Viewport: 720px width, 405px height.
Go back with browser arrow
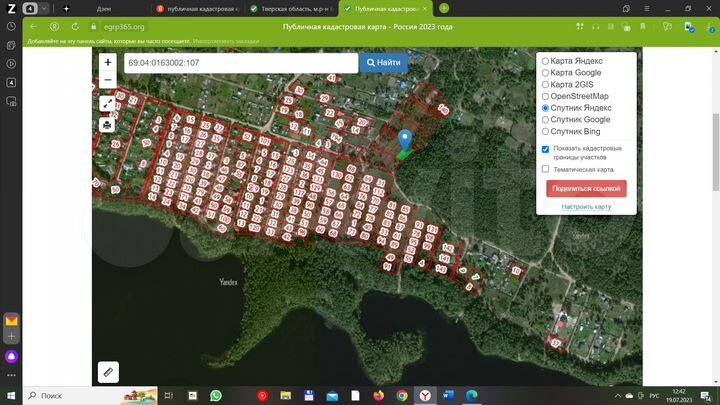[33, 26]
